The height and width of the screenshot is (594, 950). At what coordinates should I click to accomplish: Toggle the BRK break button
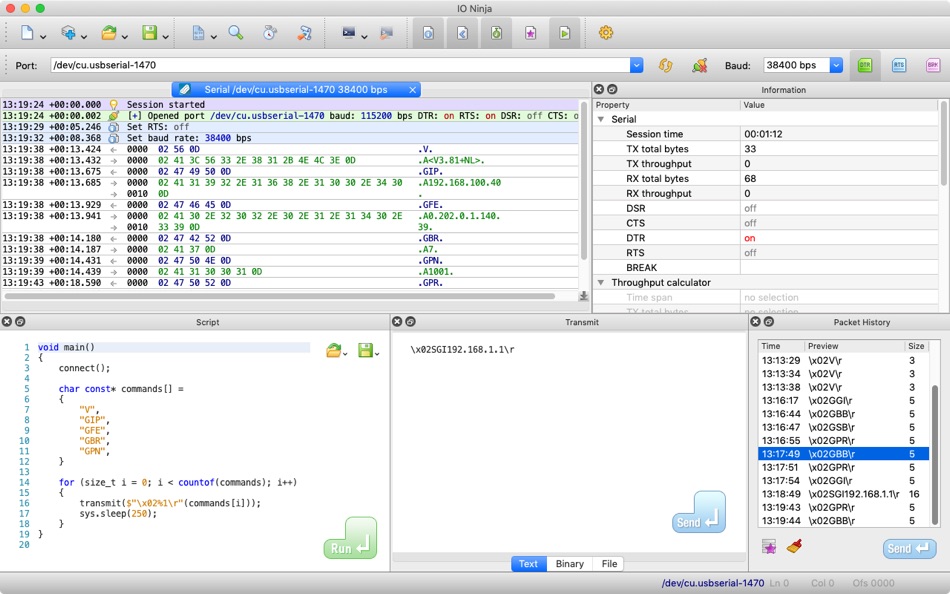point(932,65)
